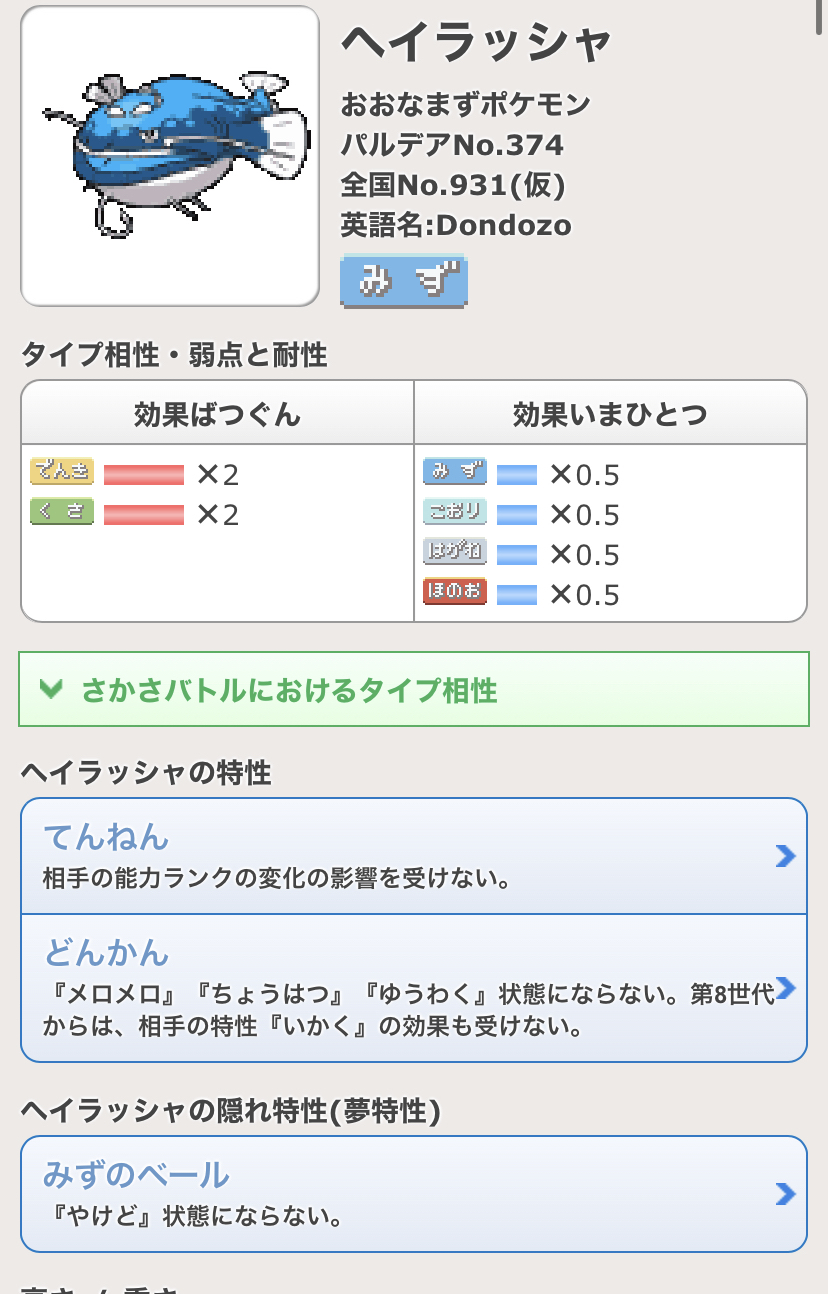
Task: Click the red ×2 bar for でんき
Action: (x=144, y=474)
